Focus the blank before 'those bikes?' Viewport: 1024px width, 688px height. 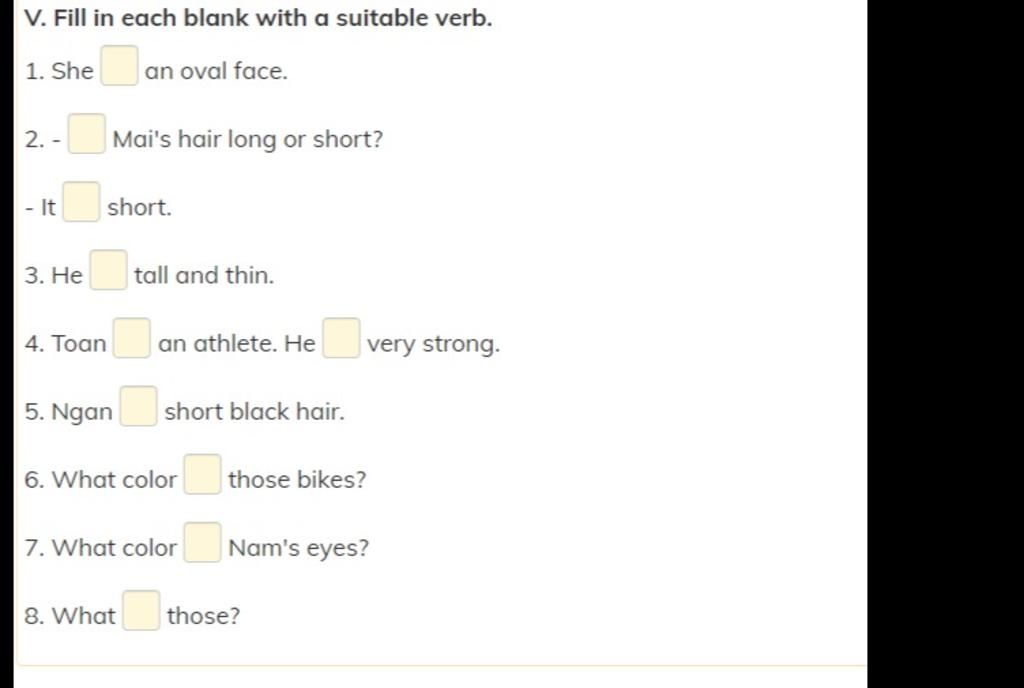(x=202, y=474)
